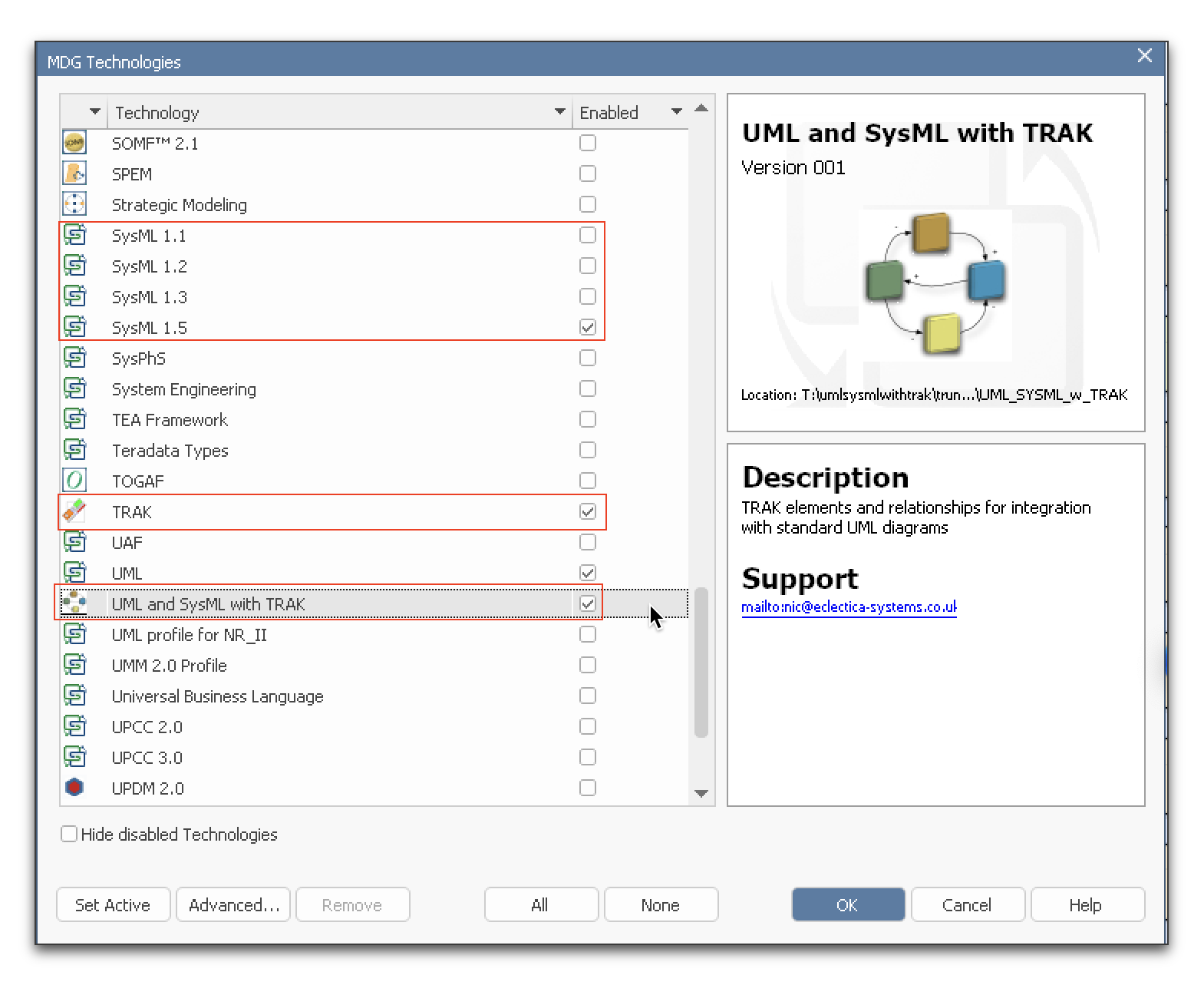The width and height of the screenshot is (1204, 985).
Task: Select the UMM 2.0 Profile text
Action: point(170,666)
